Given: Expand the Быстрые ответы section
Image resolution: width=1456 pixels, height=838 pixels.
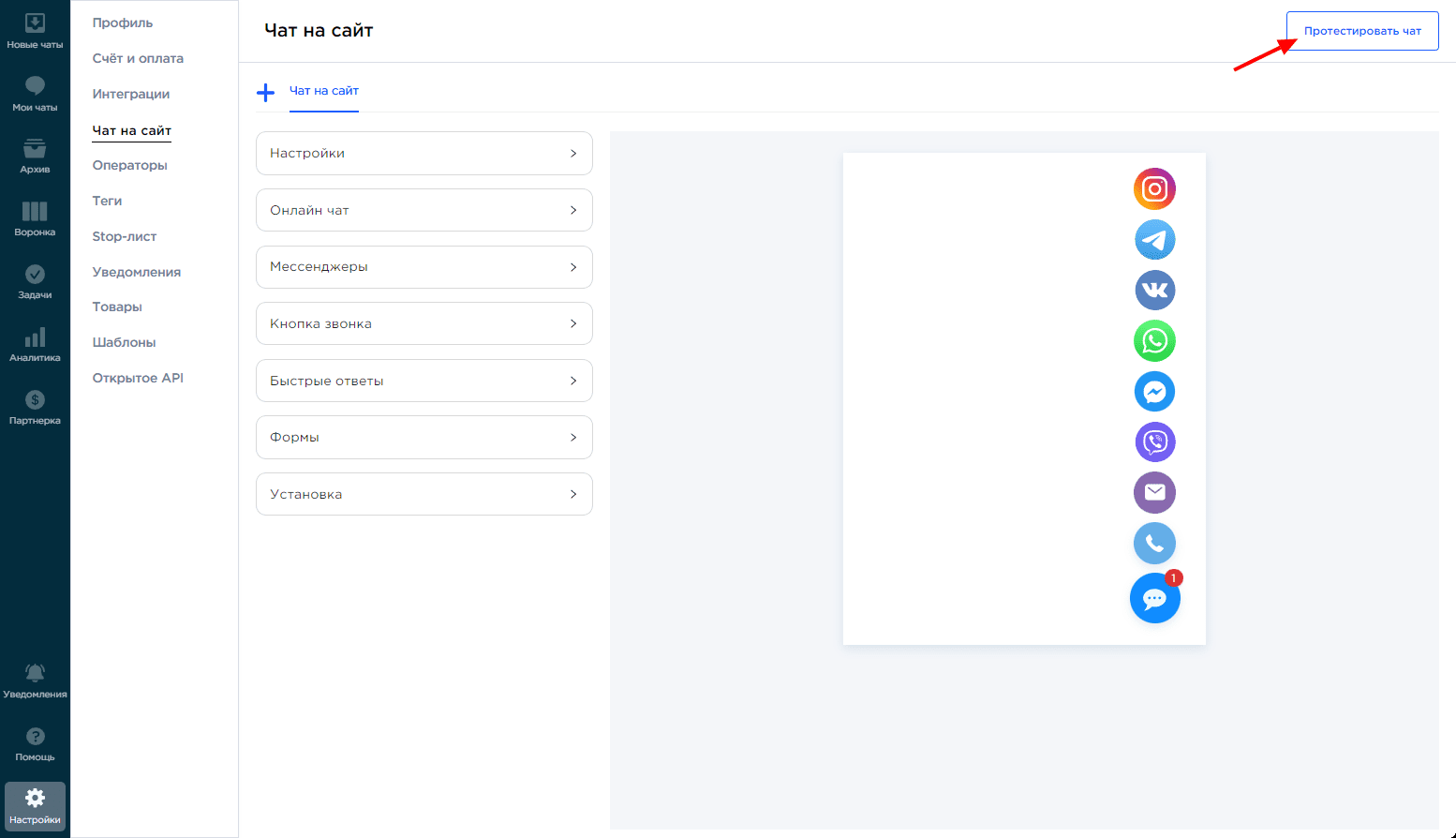Looking at the screenshot, I should pyautogui.click(x=423, y=381).
